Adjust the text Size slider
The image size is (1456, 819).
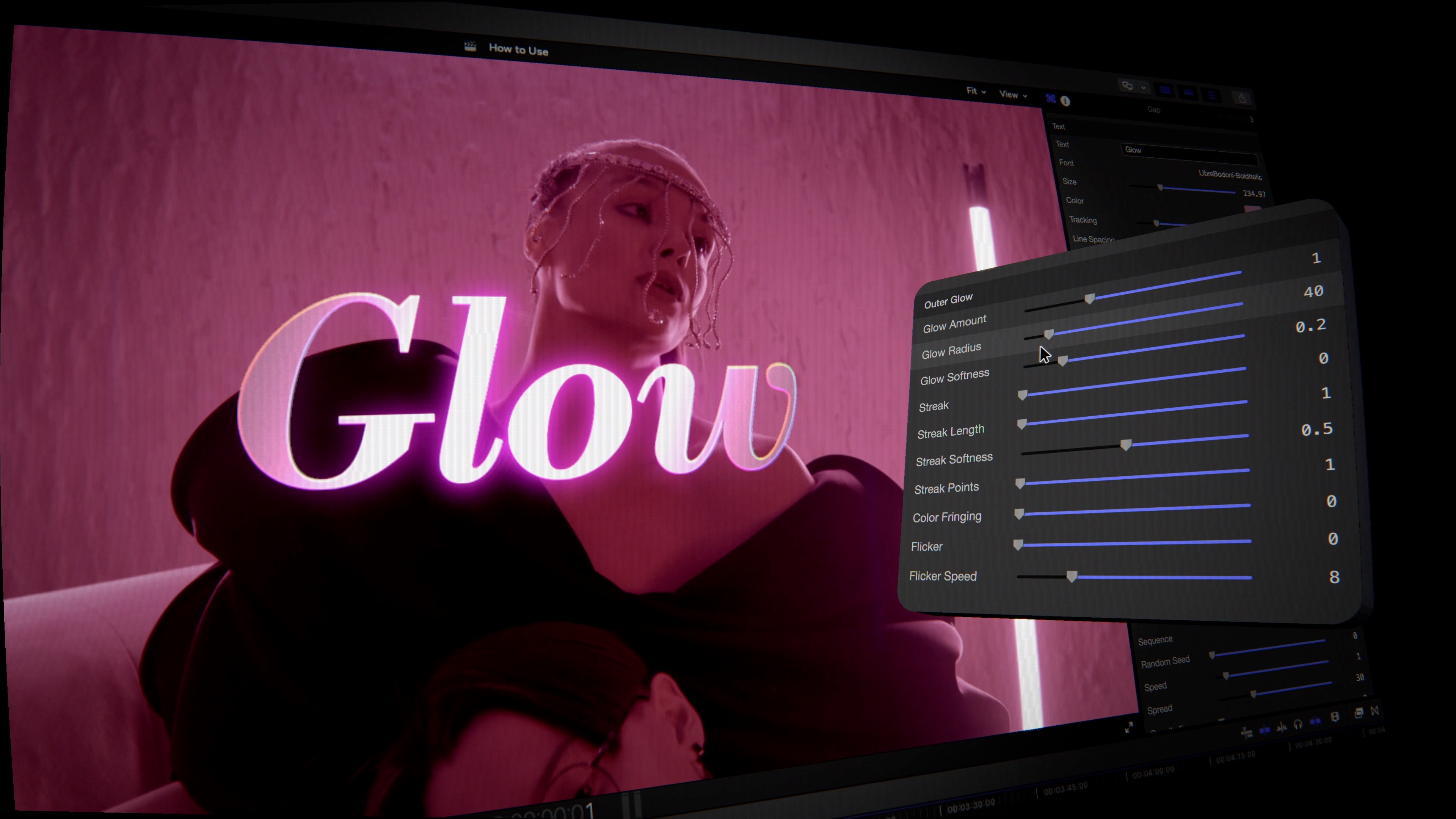1160,188
